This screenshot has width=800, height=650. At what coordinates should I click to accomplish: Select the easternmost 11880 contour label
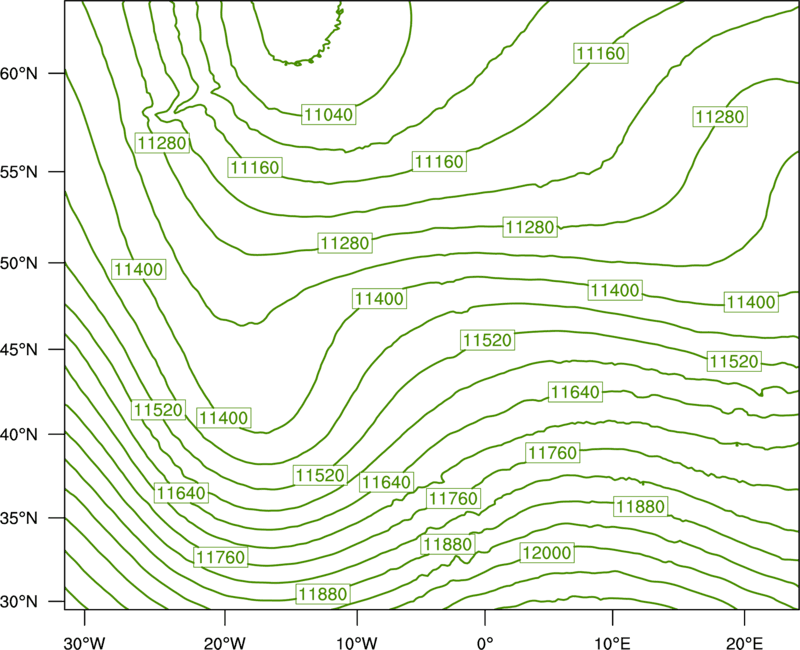click(640, 507)
